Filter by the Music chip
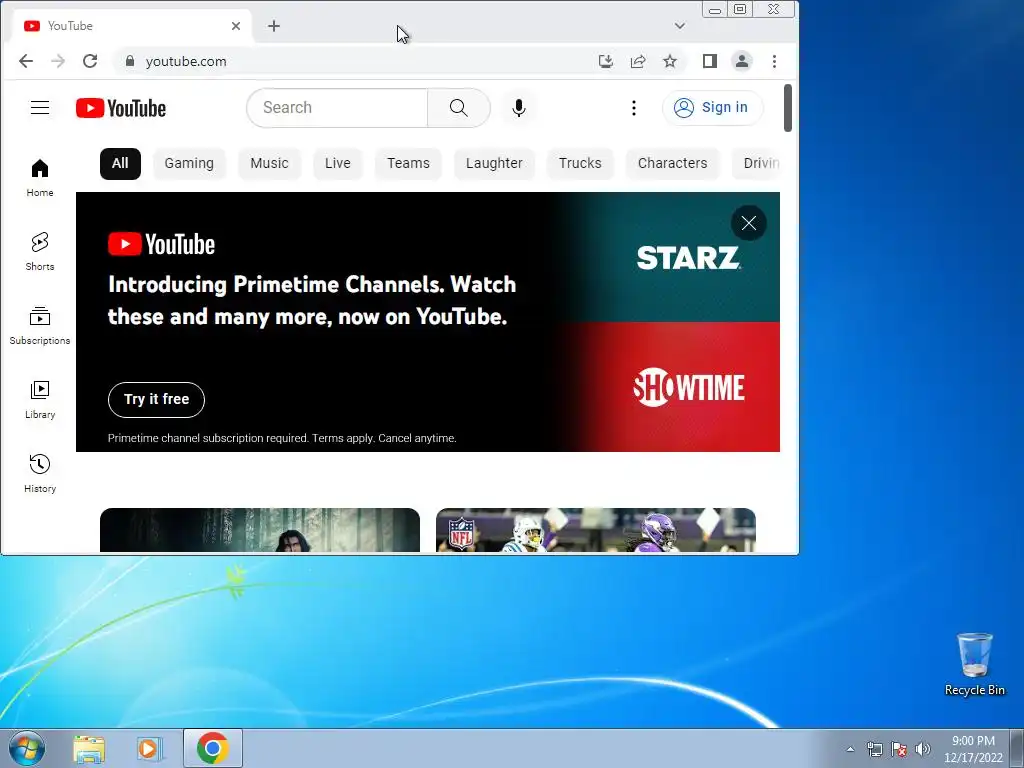 pyautogui.click(x=269, y=163)
